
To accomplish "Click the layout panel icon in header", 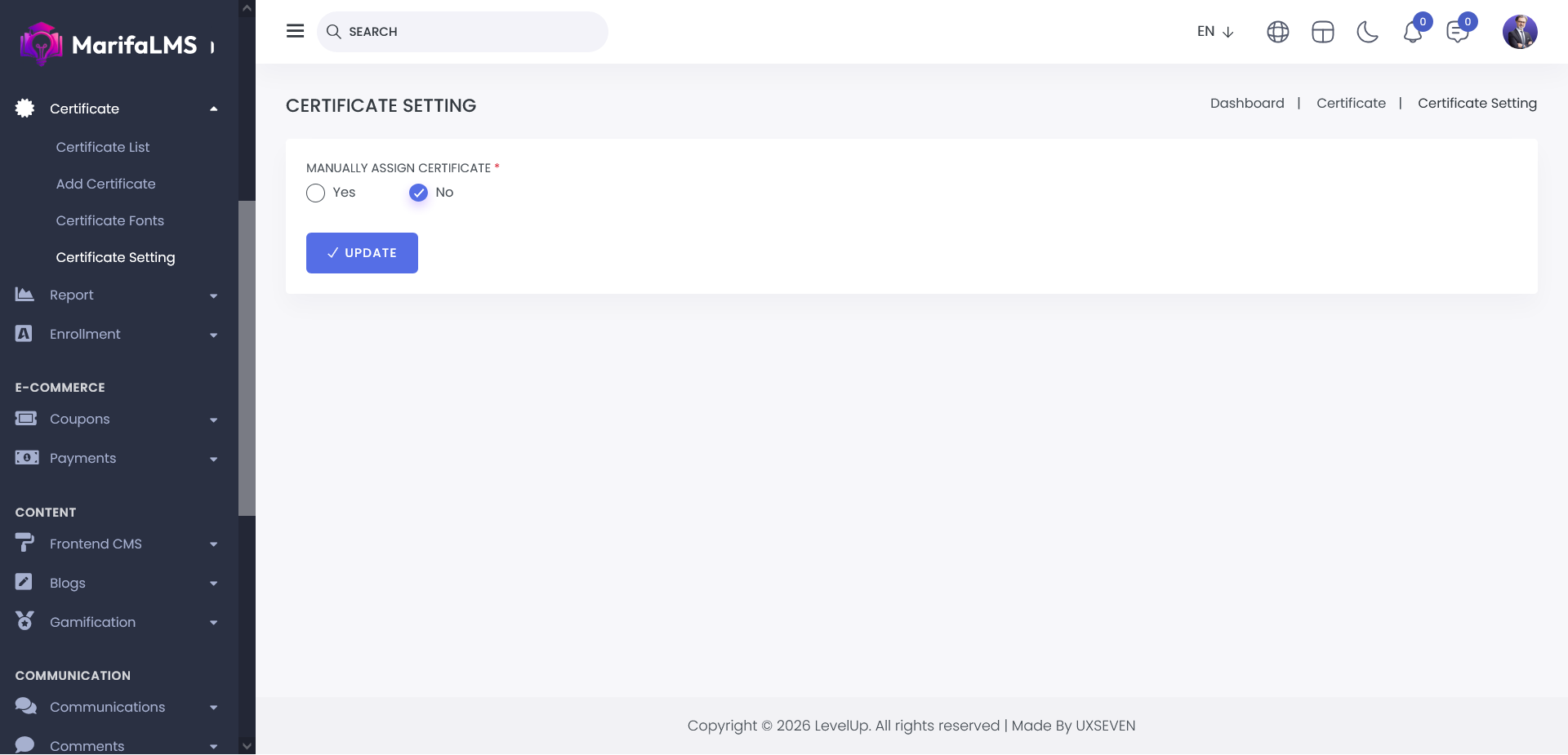I will [x=1322, y=32].
